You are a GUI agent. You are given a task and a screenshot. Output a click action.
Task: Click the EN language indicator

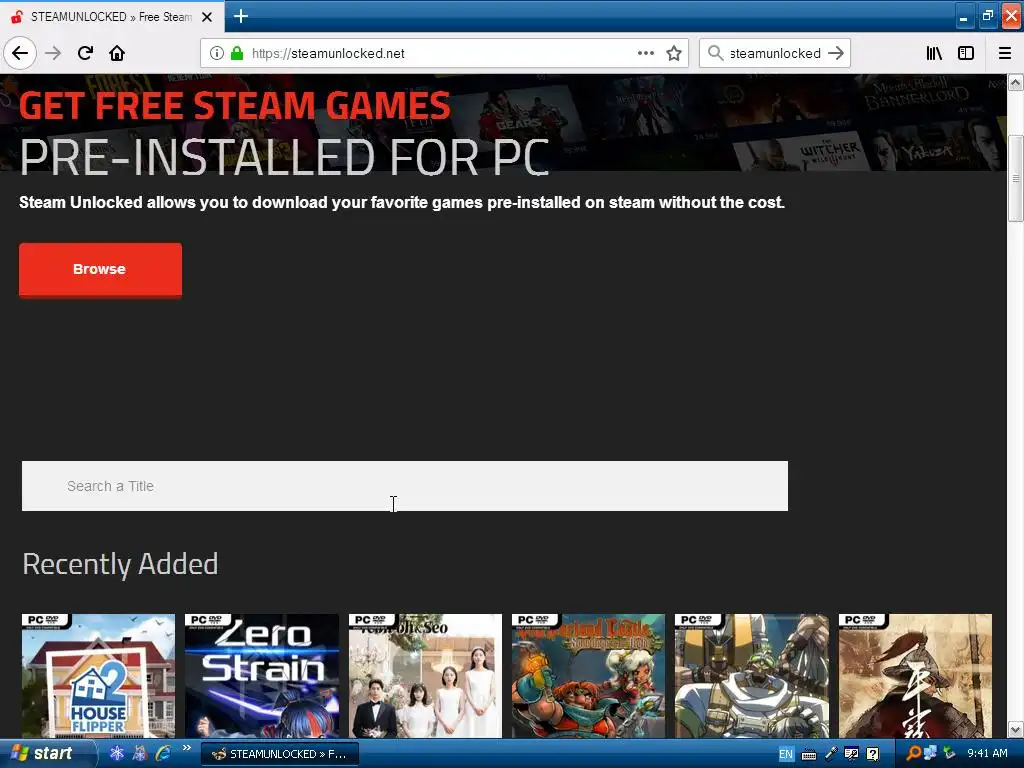point(786,754)
